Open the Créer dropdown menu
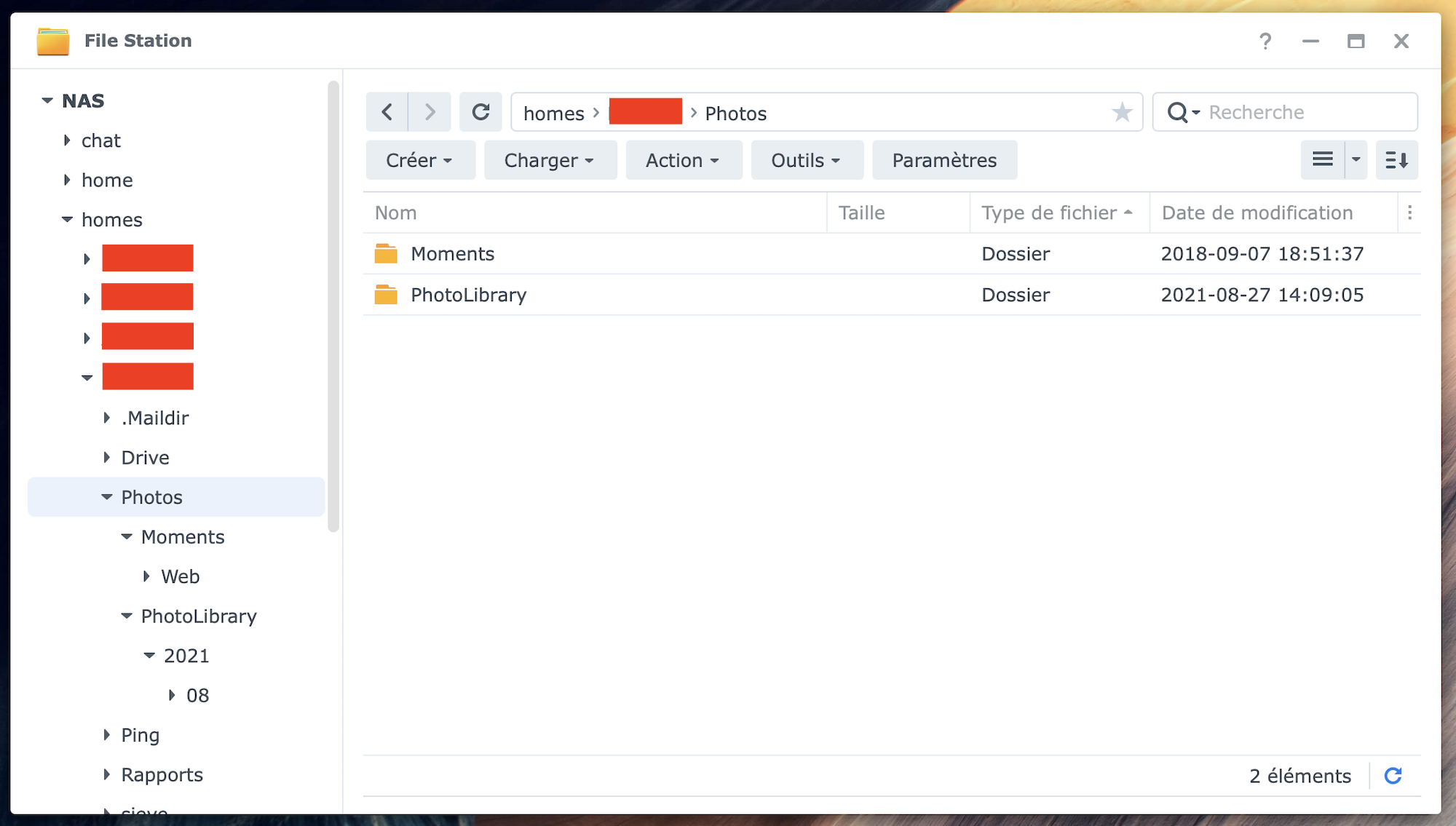1456x826 pixels. point(420,160)
